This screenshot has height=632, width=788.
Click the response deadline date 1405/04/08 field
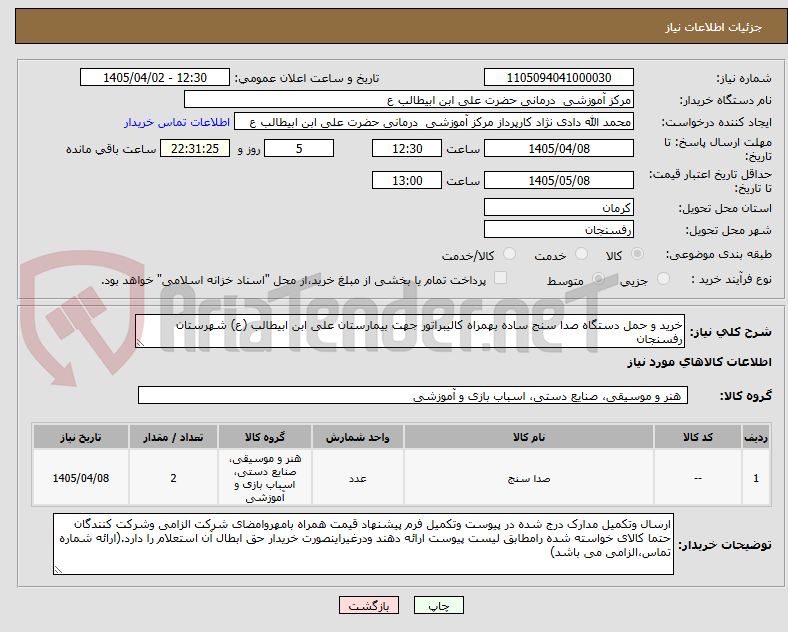coord(559,148)
